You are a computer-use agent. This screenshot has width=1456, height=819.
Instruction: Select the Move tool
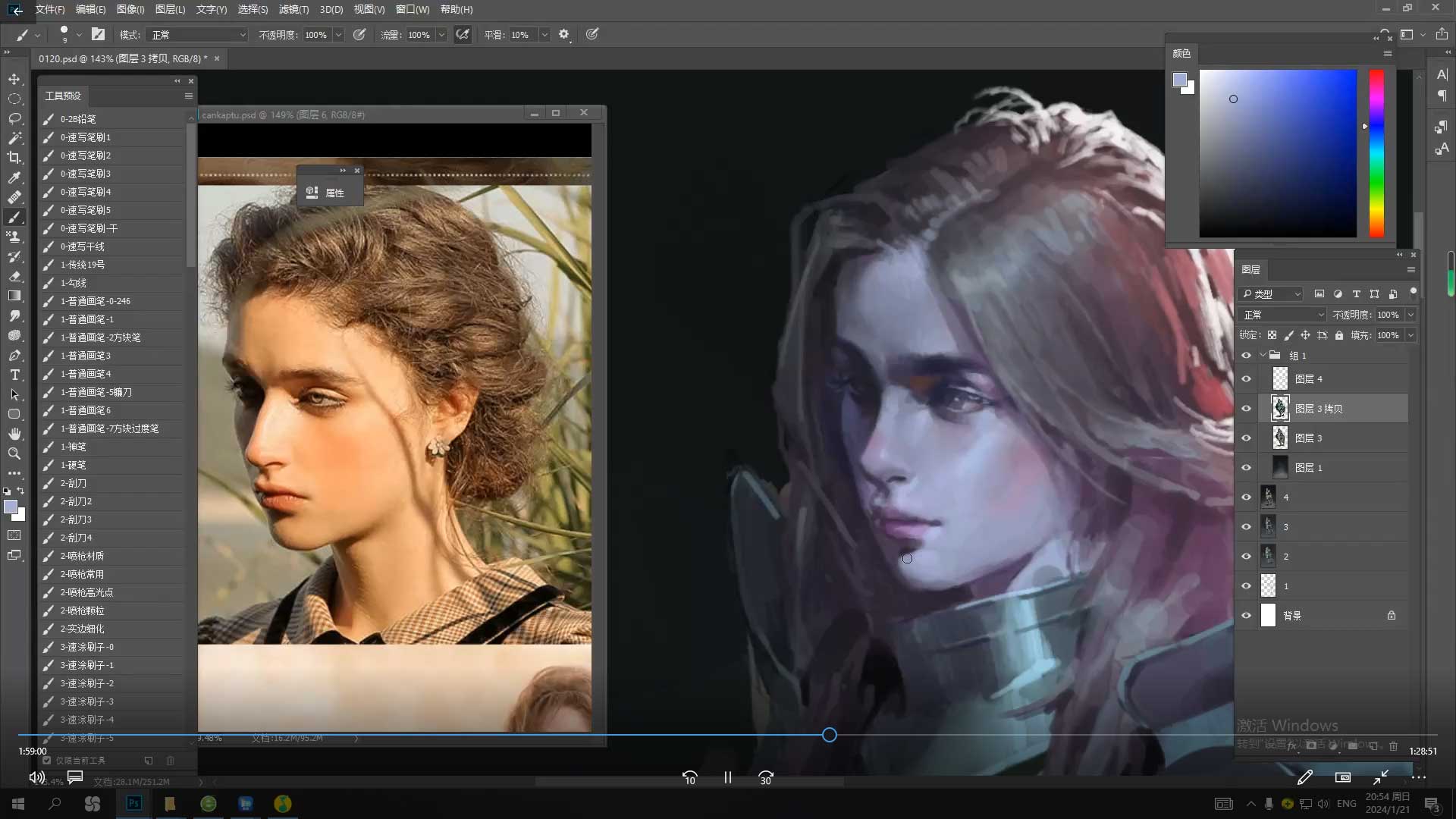pyautogui.click(x=14, y=79)
